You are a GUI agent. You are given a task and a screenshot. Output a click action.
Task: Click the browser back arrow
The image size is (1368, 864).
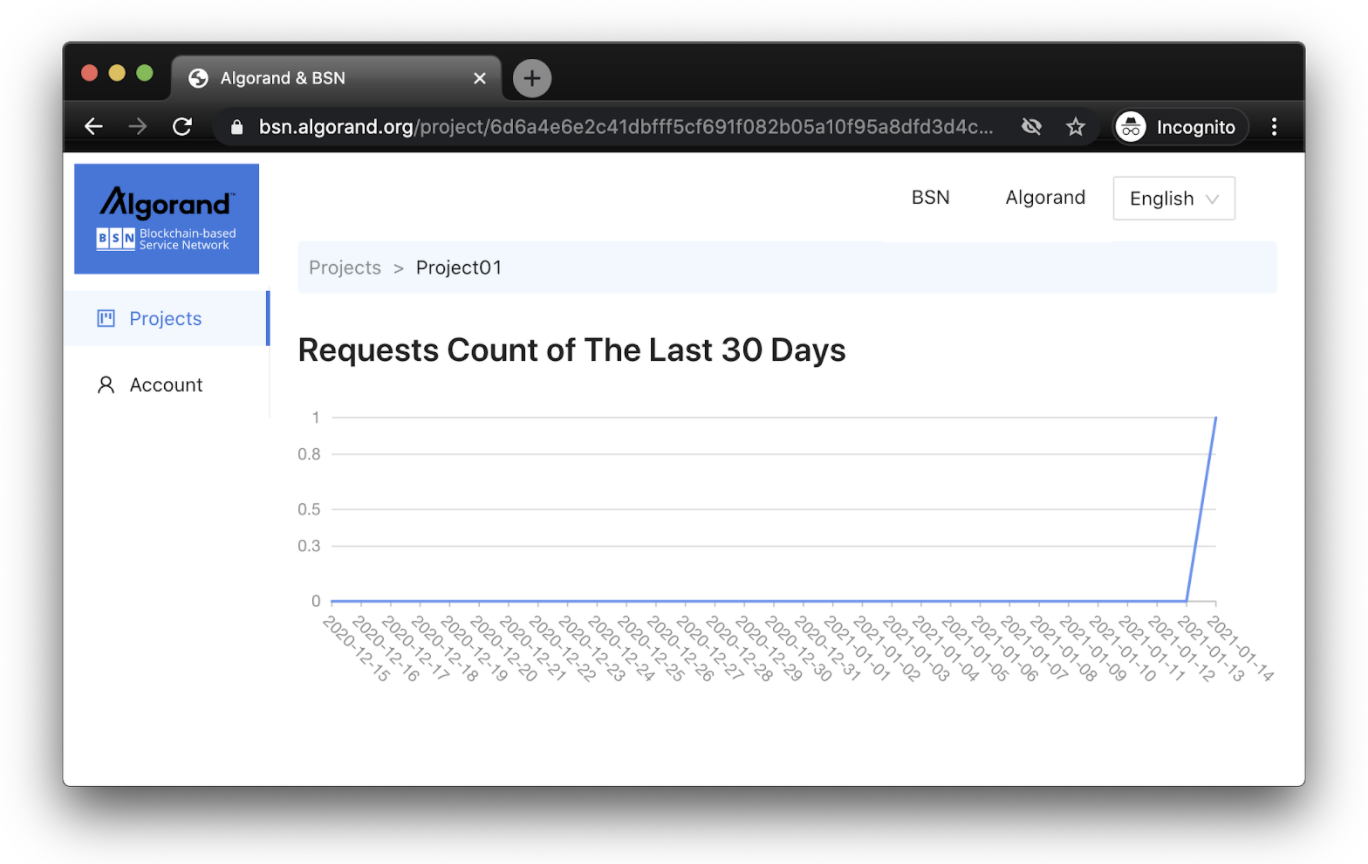pos(93,127)
